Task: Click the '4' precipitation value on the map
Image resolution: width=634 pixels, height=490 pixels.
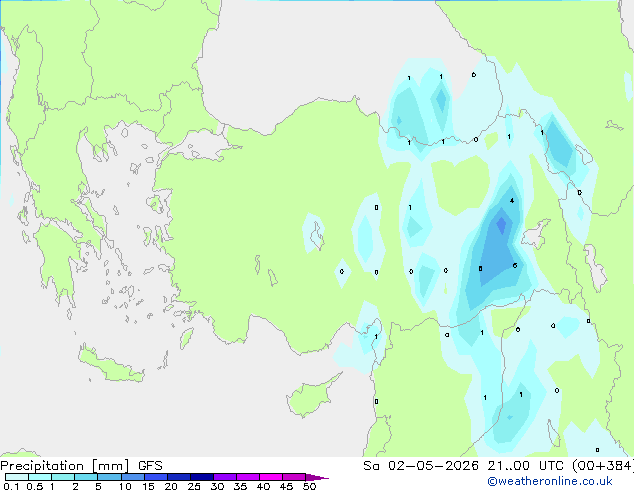Action: 512,201
